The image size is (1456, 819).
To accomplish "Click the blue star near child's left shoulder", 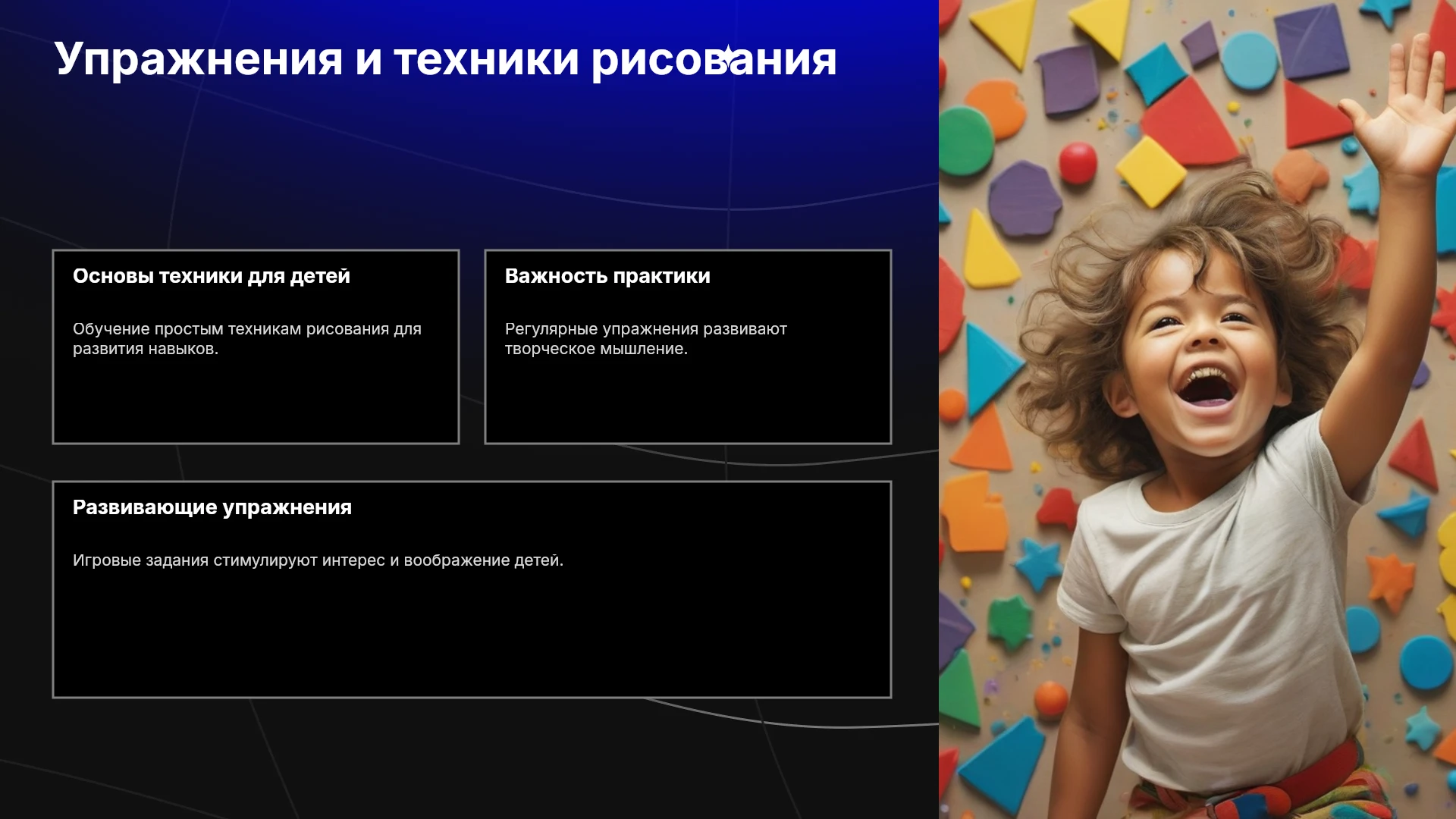I will (1039, 565).
